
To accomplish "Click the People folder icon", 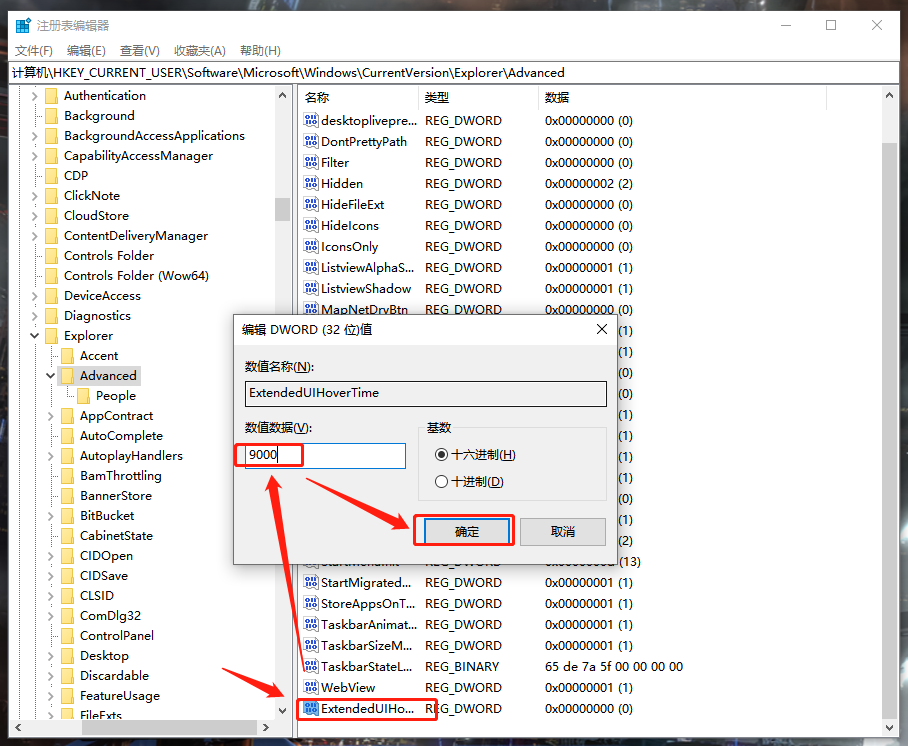I will [x=82, y=395].
